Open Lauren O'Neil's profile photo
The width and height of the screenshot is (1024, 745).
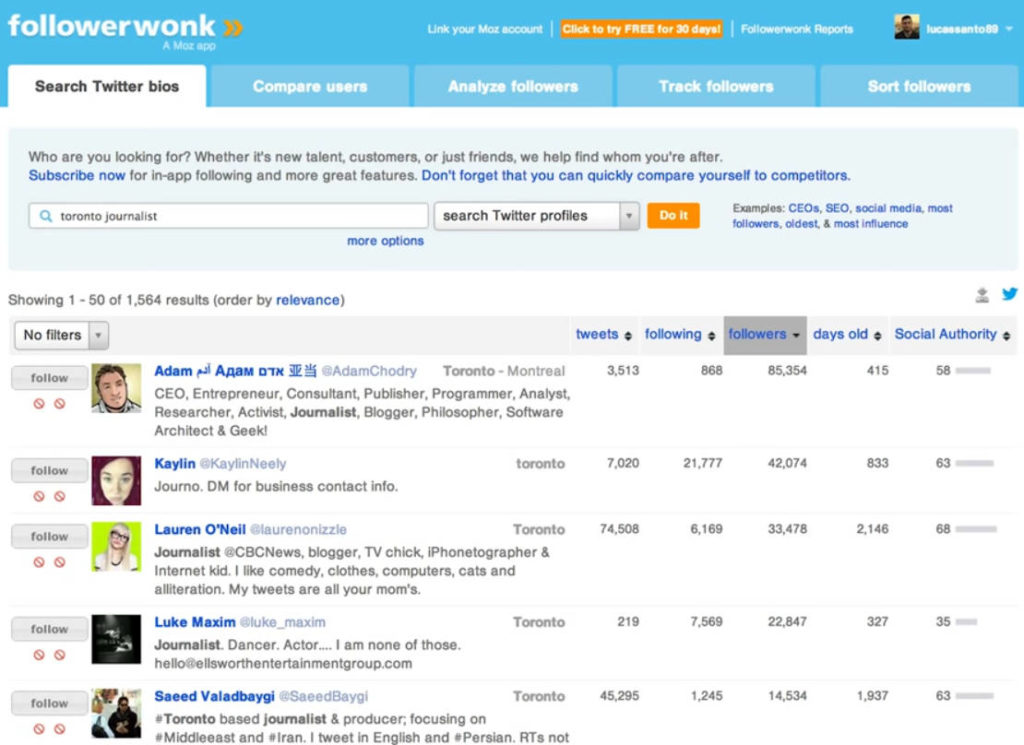116,547
